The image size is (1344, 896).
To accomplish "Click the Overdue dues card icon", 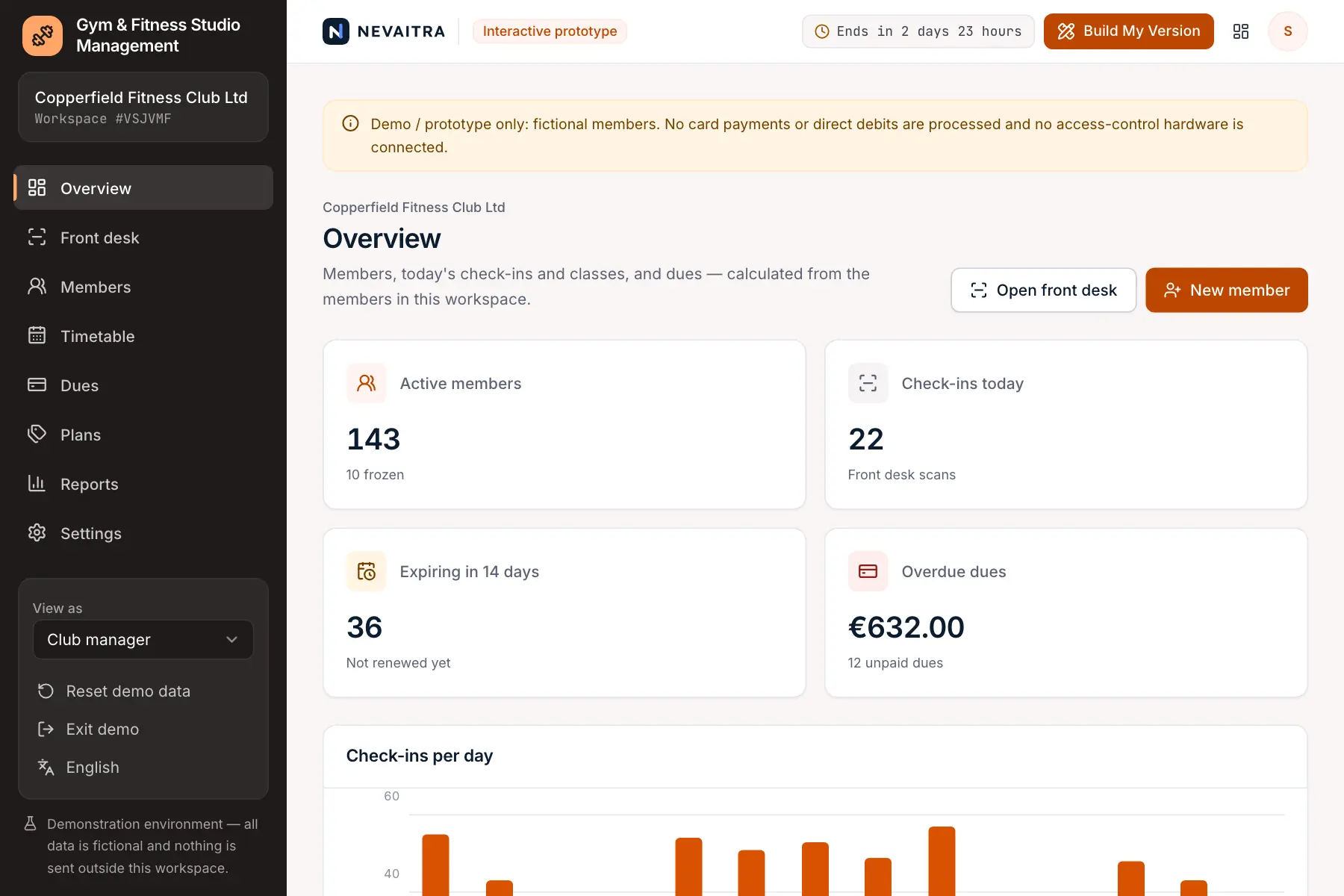I will pos(868,571).
